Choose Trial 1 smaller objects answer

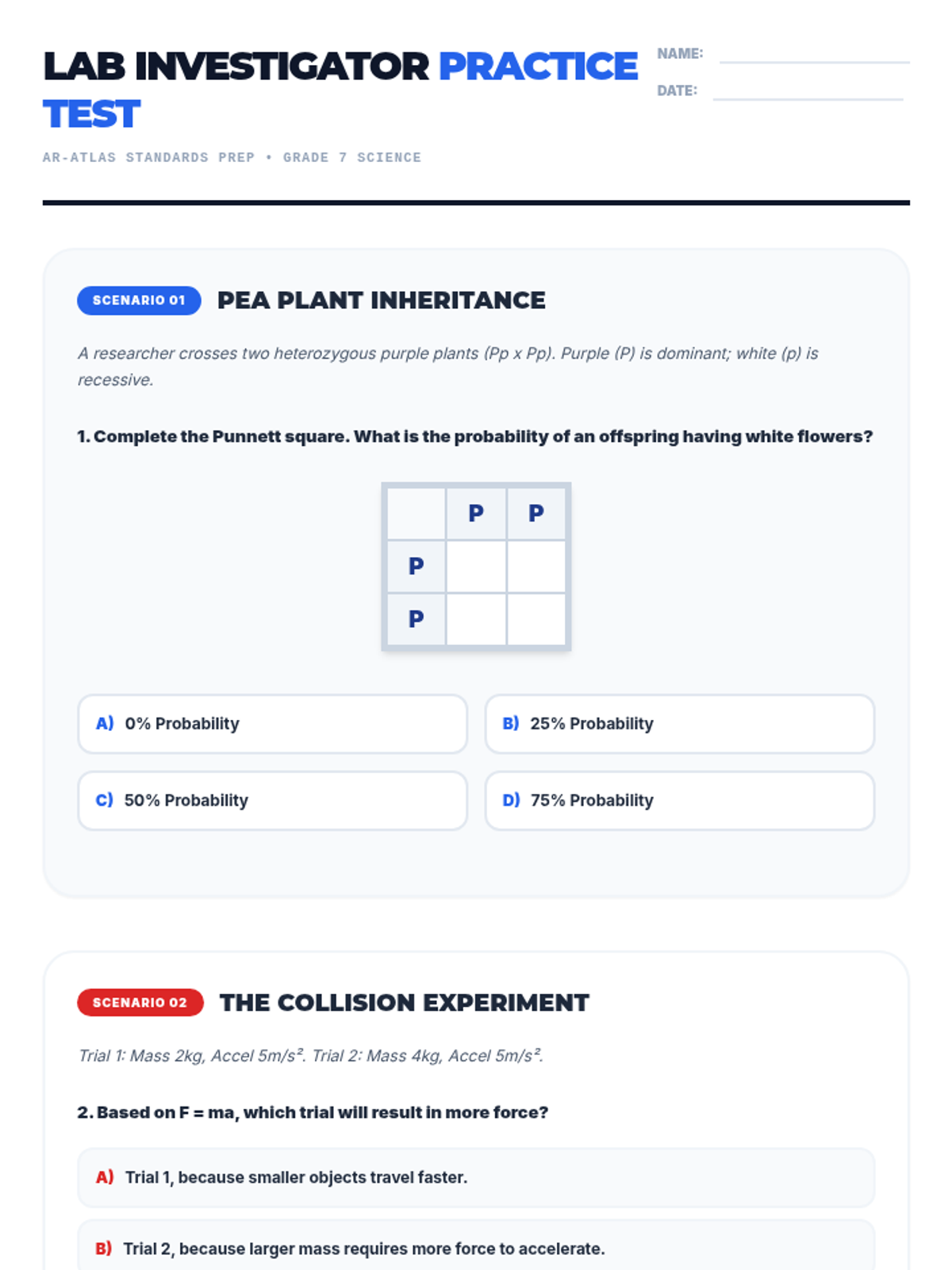(476, 1177)
